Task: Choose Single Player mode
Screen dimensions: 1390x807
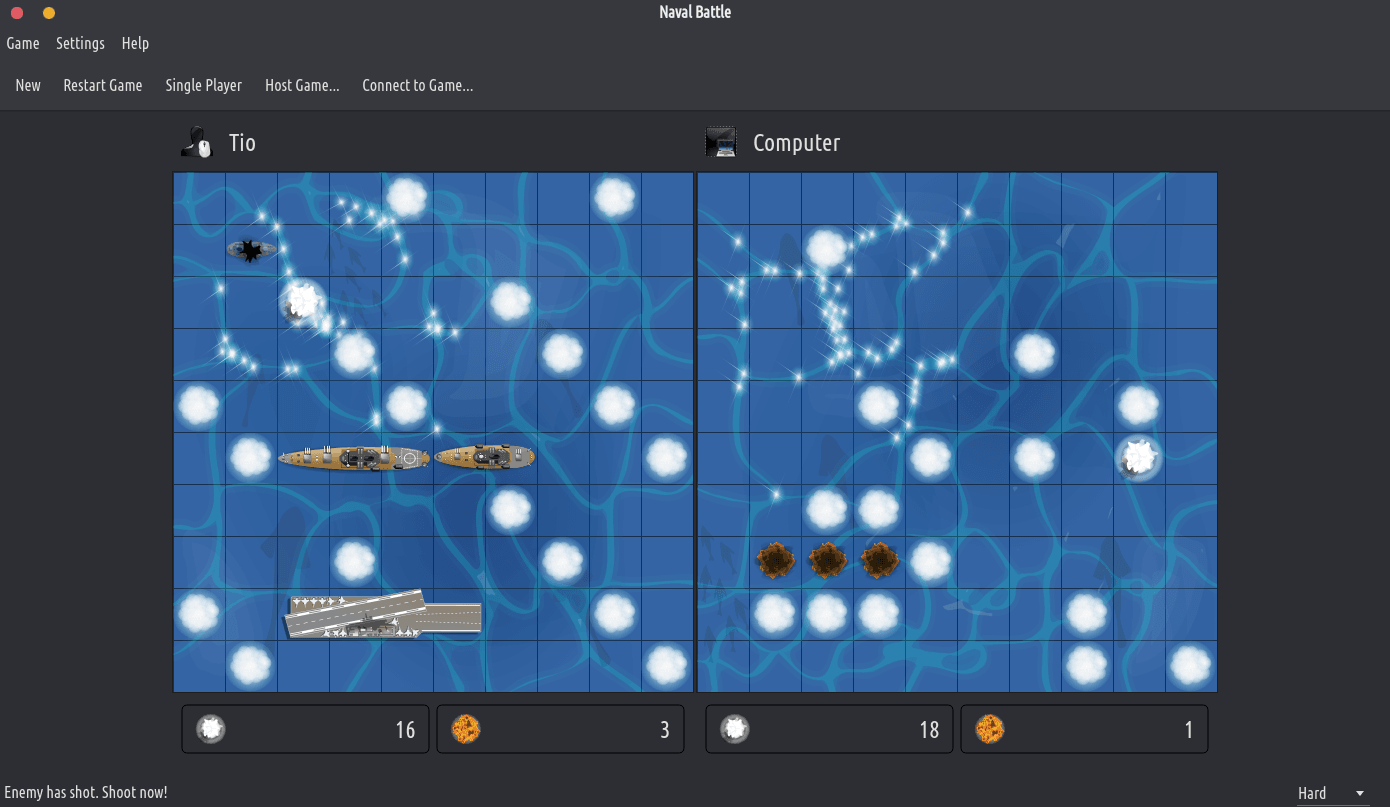Action: click(203, 85)
